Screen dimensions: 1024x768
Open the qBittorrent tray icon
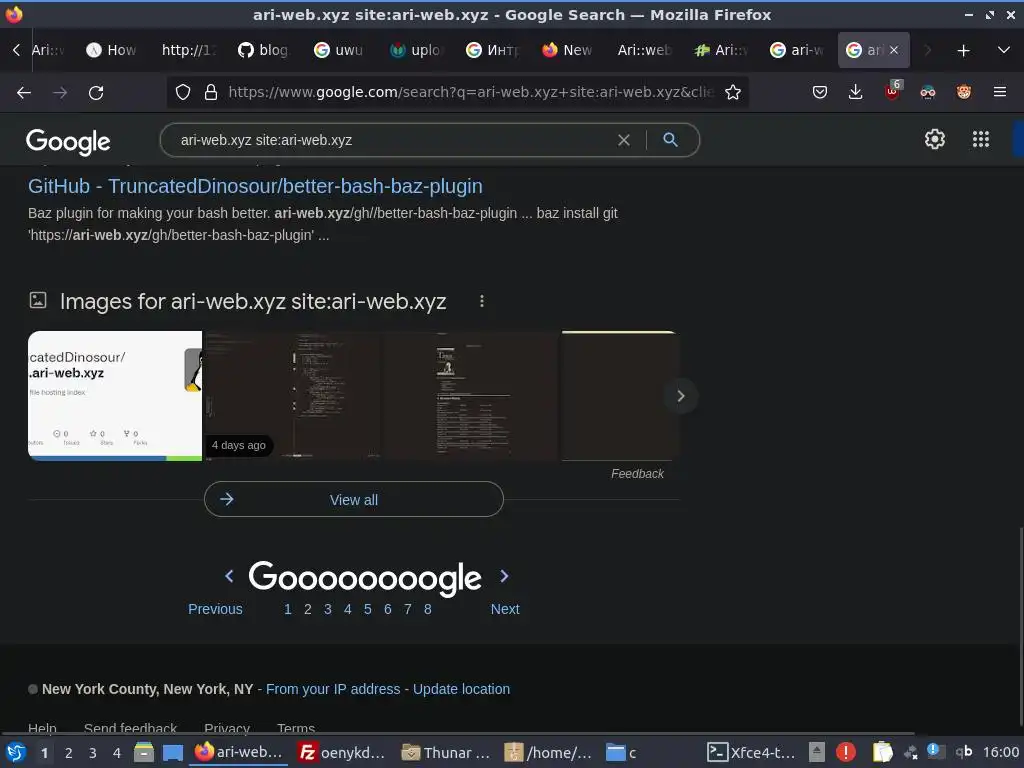pos(964,752)
